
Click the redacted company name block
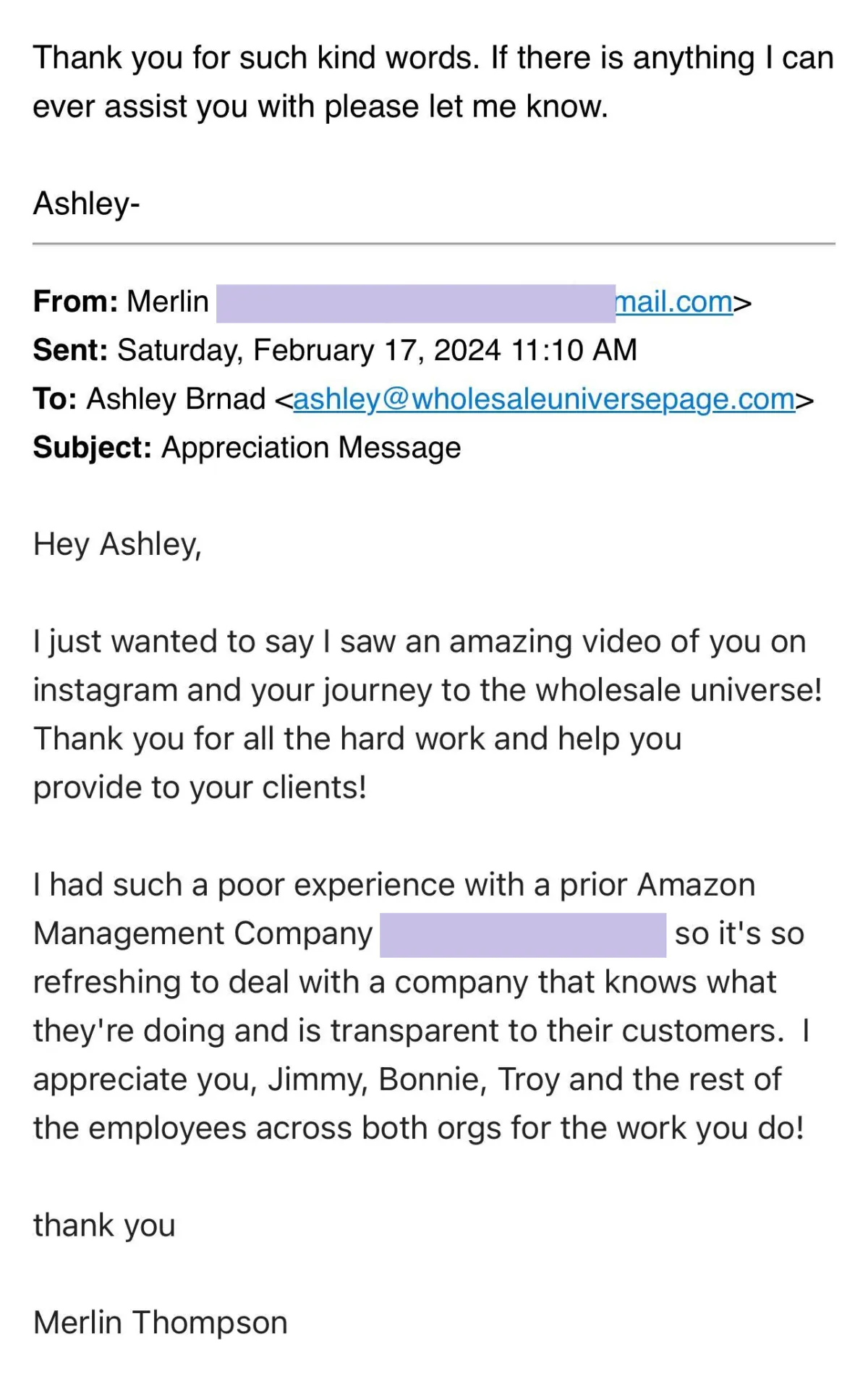click(522, 935)
